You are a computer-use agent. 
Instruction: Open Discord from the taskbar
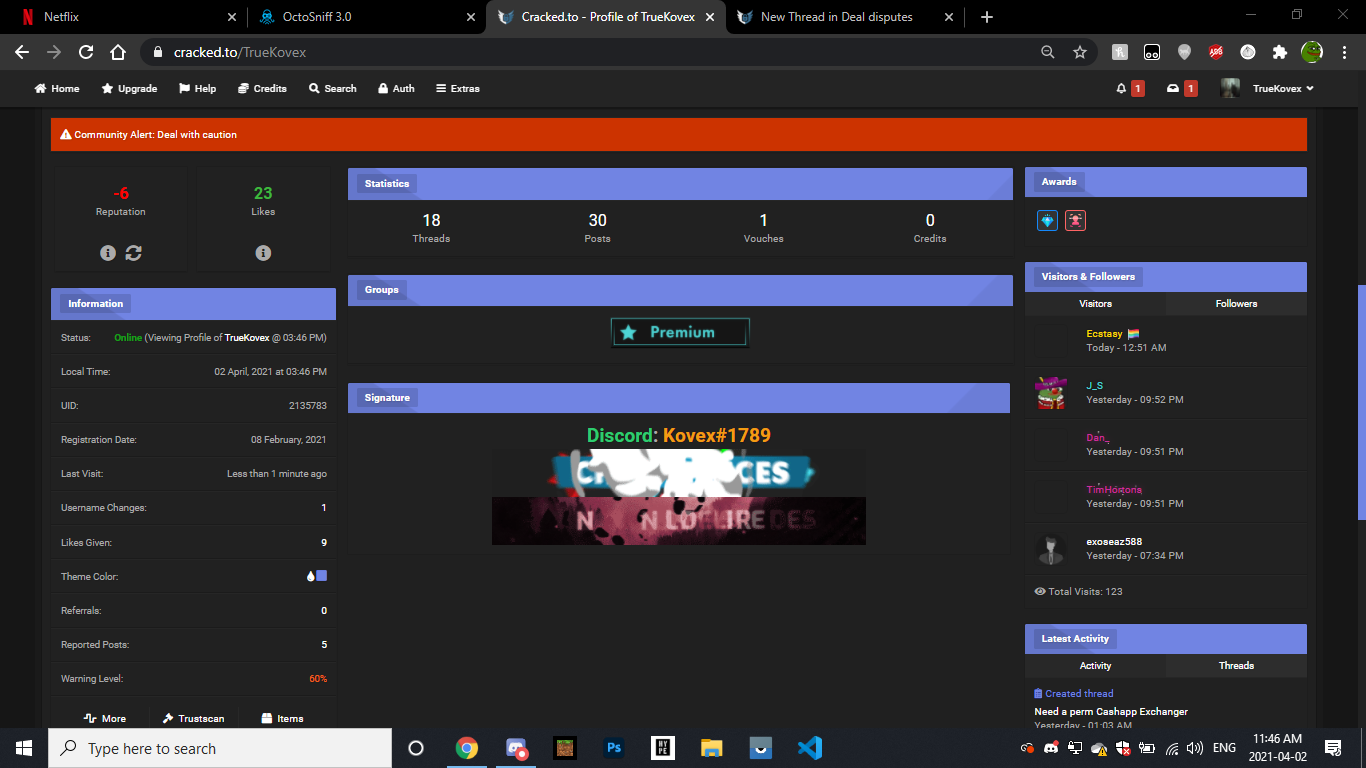pyautogui.click(x=516, y=748)
